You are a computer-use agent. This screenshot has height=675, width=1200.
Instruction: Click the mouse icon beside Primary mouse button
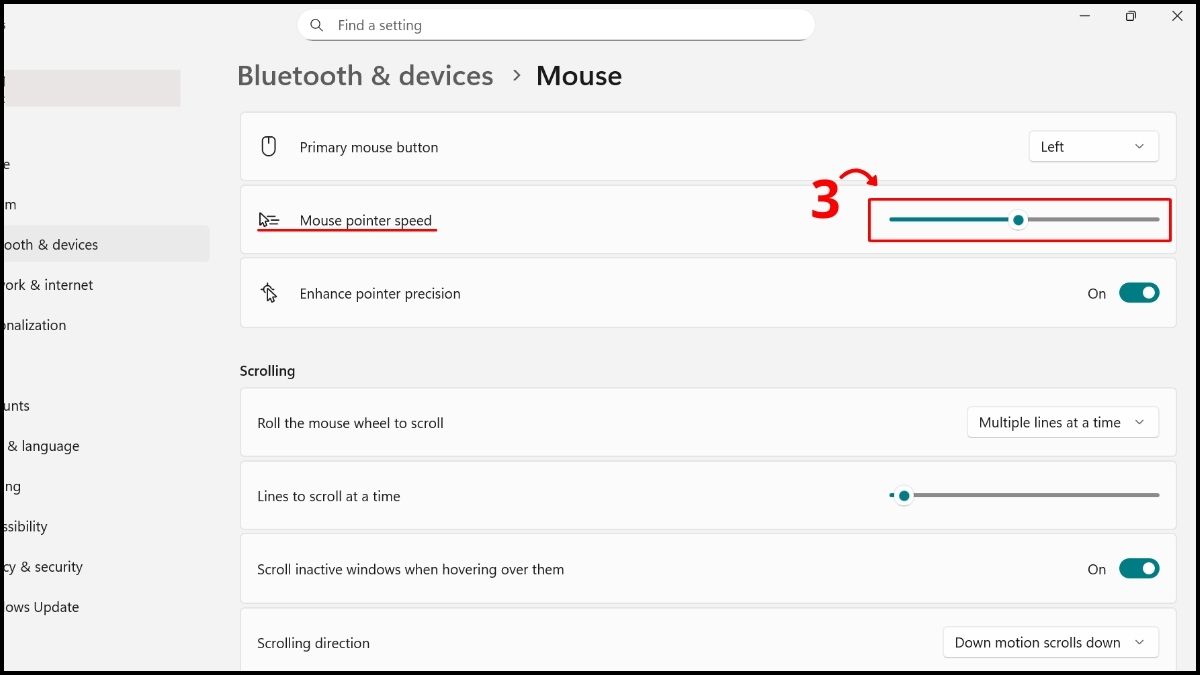(268, 147)
